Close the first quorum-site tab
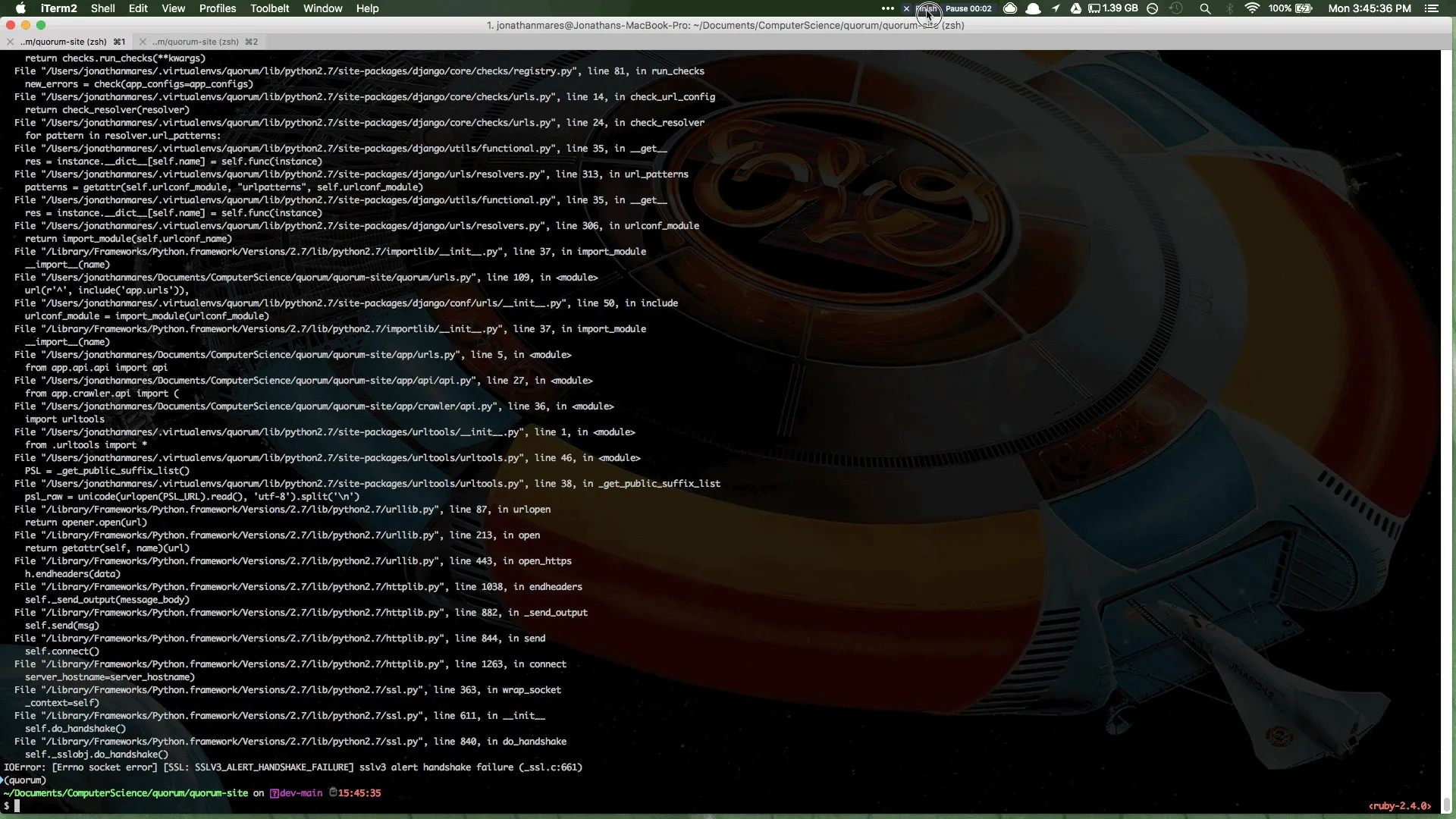Viewport: 1456px width, 819px height. tap(10, 42)
